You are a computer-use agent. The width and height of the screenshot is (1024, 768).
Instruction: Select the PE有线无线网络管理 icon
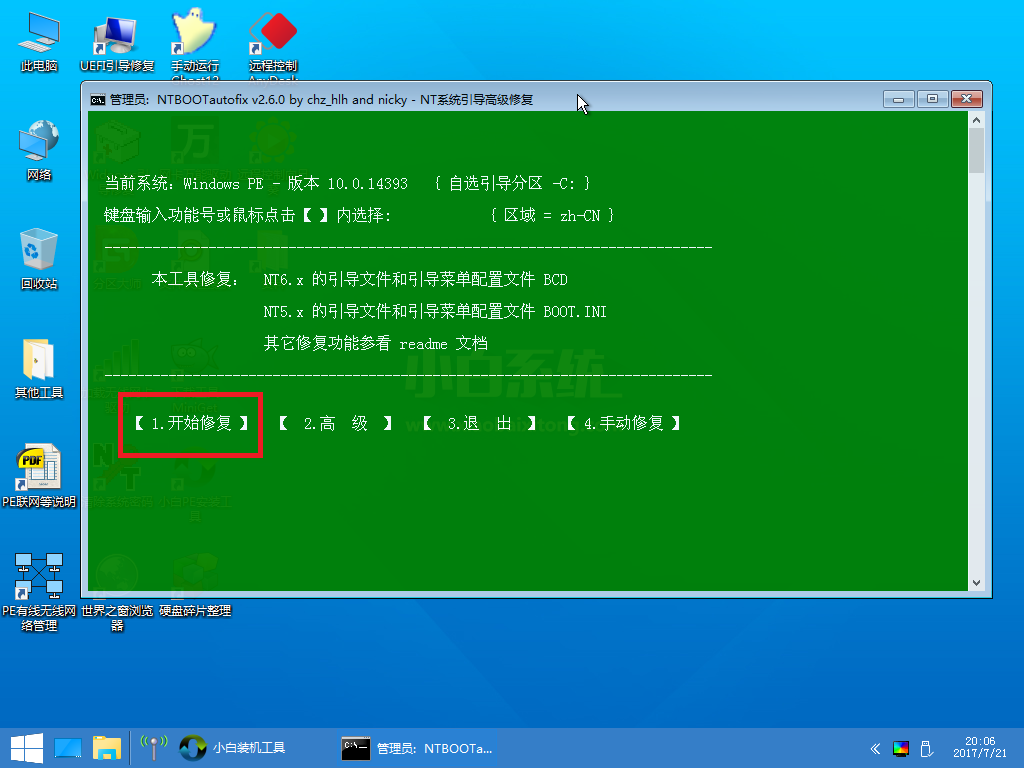click(x=39, y=592)
